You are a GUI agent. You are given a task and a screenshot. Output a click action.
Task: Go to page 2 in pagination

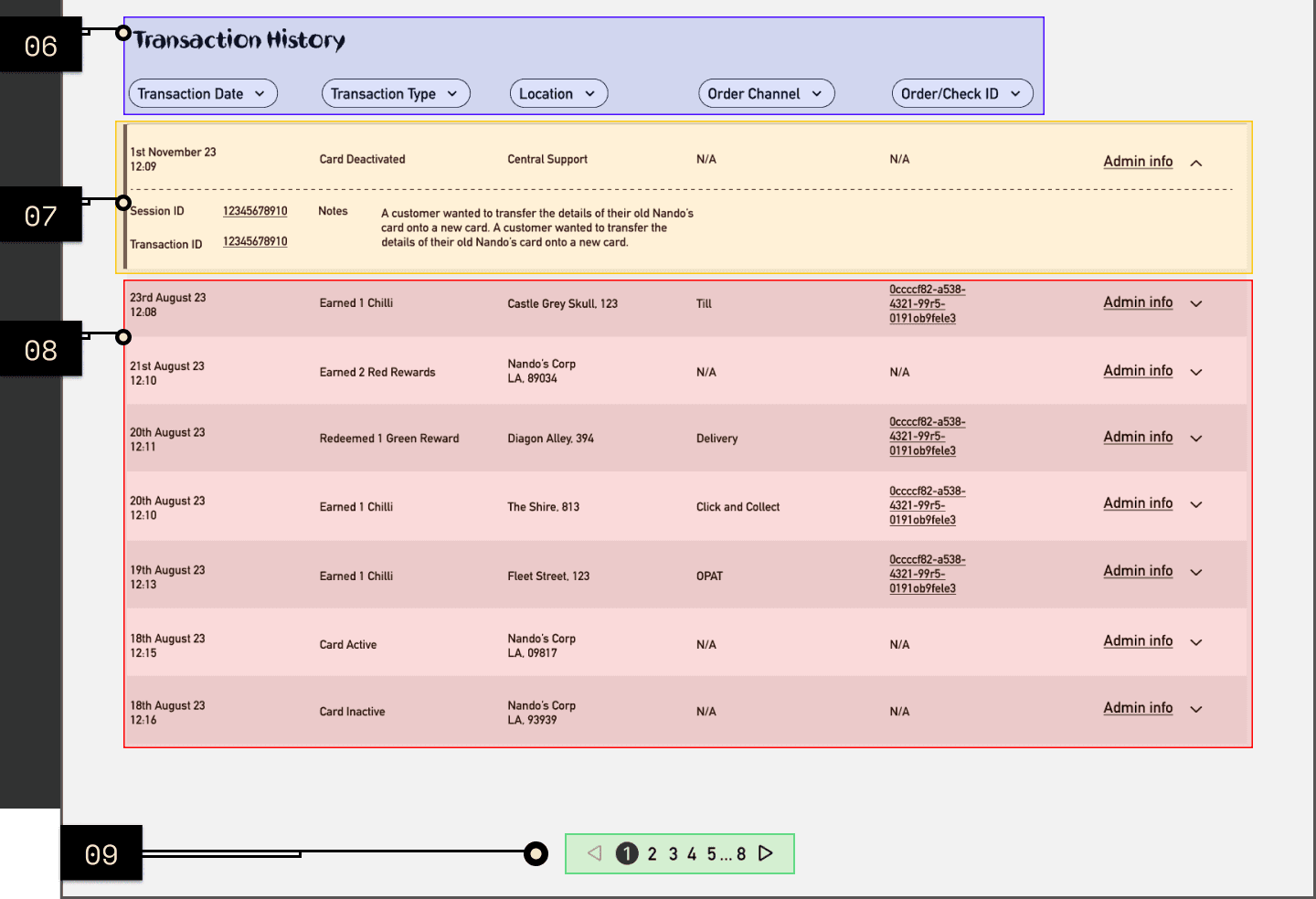(x=652, y=854)
